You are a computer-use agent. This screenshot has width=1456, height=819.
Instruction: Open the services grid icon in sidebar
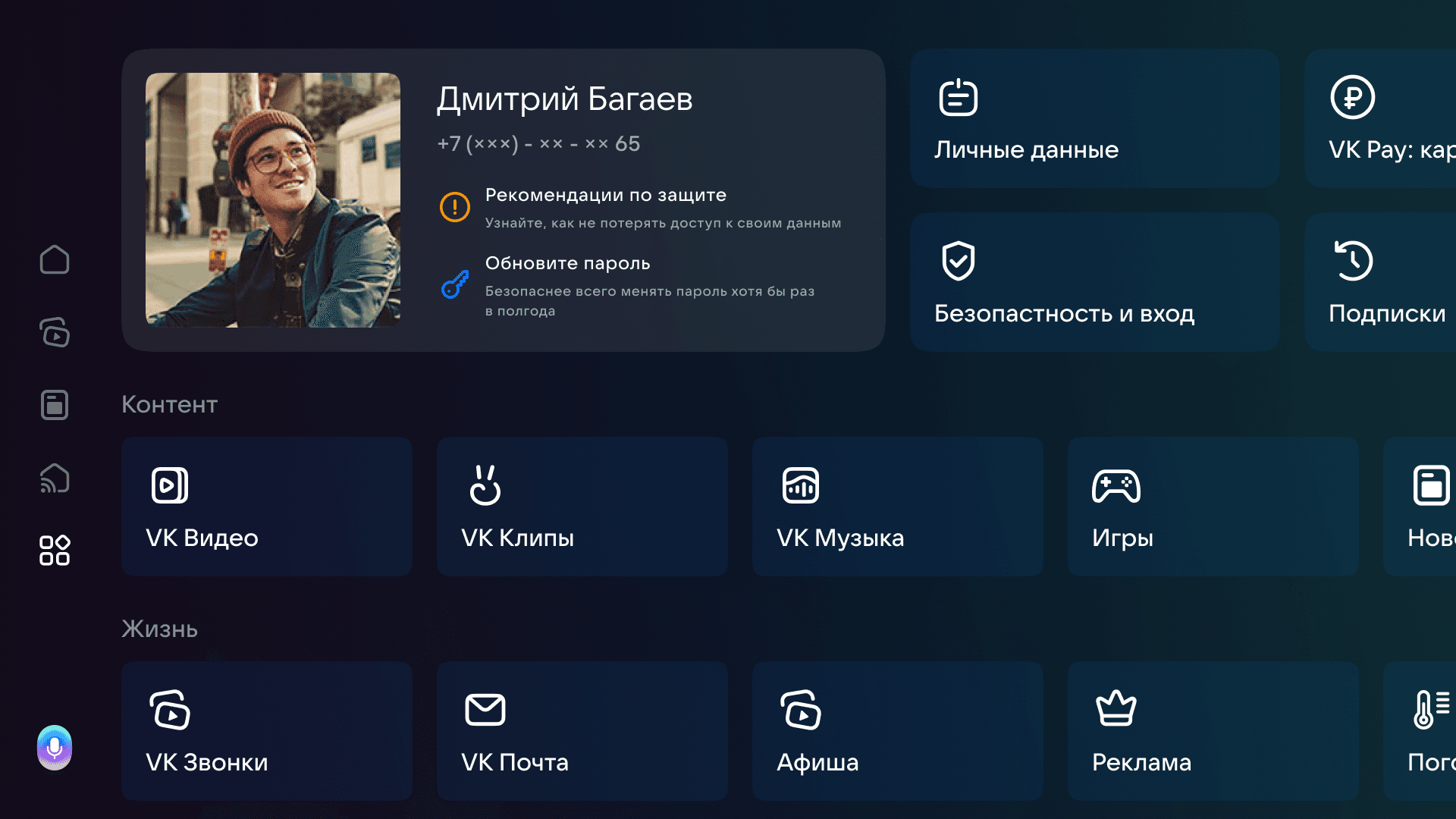pyautogui.click(x=54, y=551)
